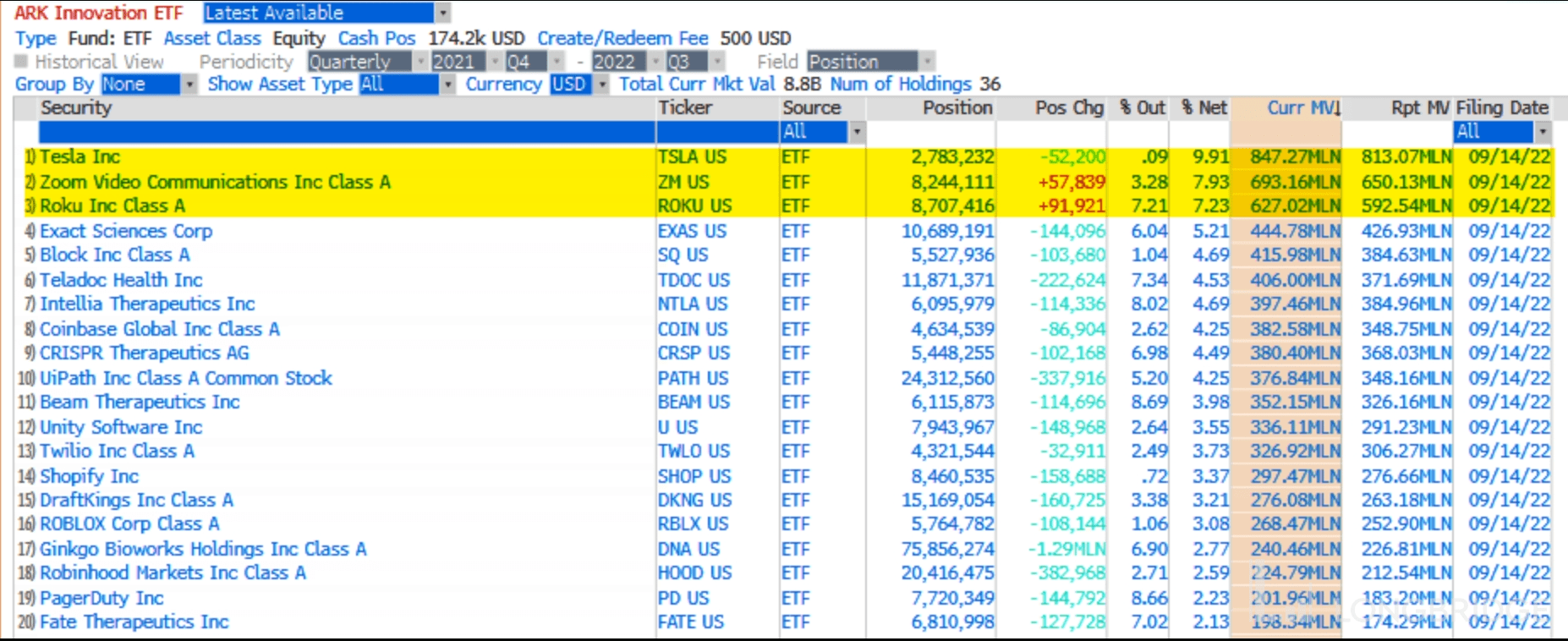Click the HOOD US ticker cell
This screenshot has height=641, width=1568.
tap(695, 573)
